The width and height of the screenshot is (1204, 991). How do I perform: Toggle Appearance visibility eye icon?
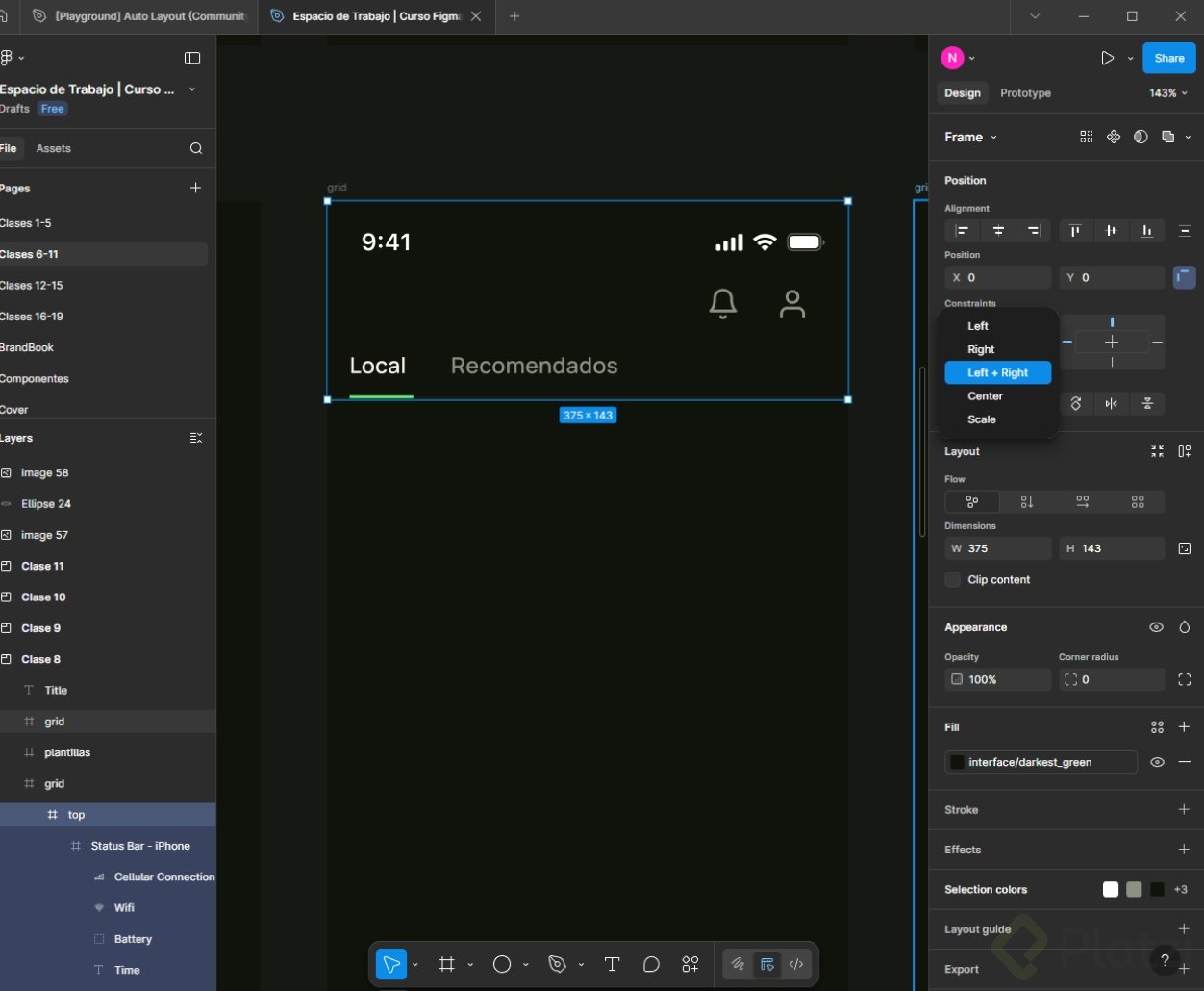coord(1156,627)
